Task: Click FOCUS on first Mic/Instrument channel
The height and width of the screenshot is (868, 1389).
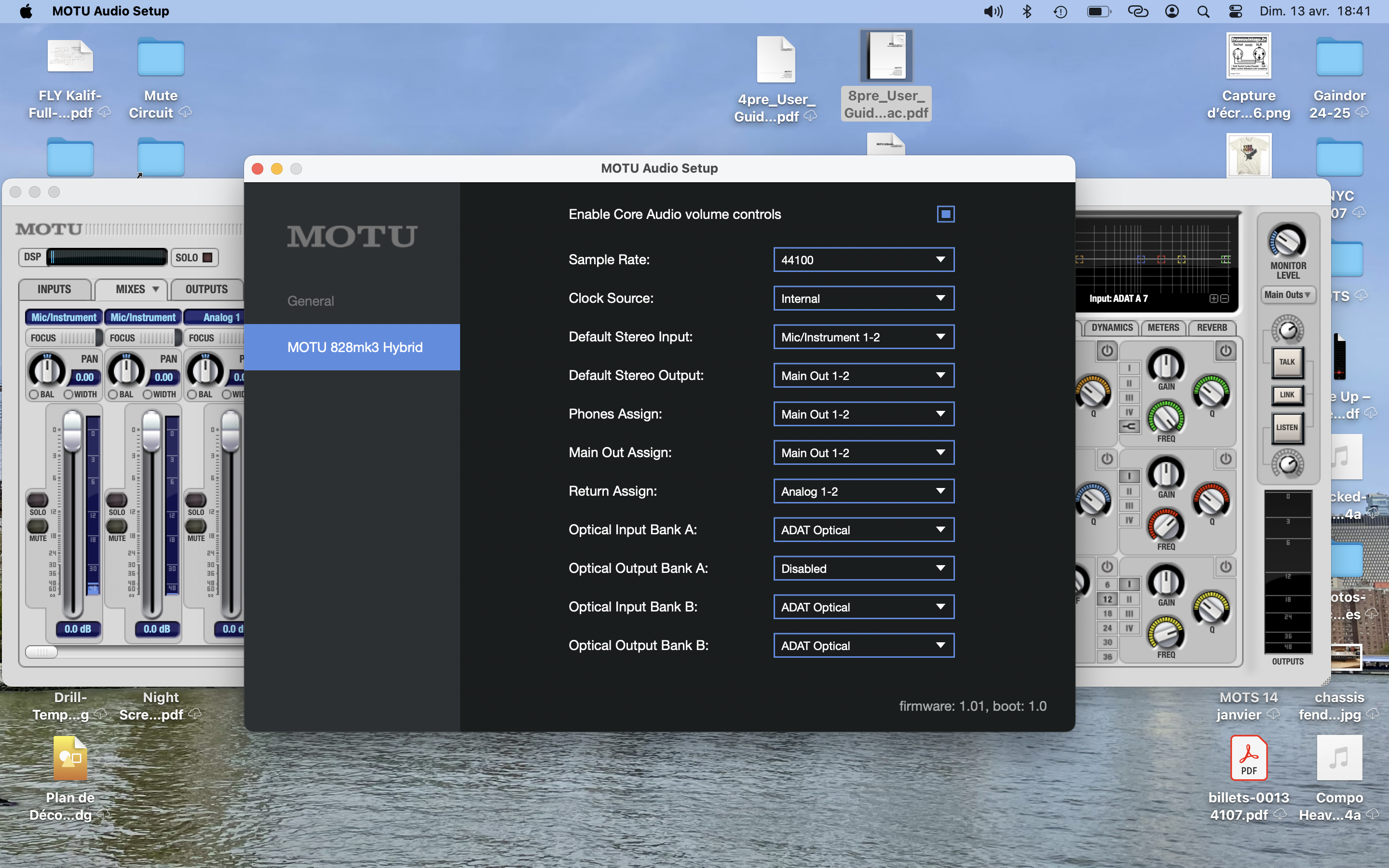Action: (63, 338)
